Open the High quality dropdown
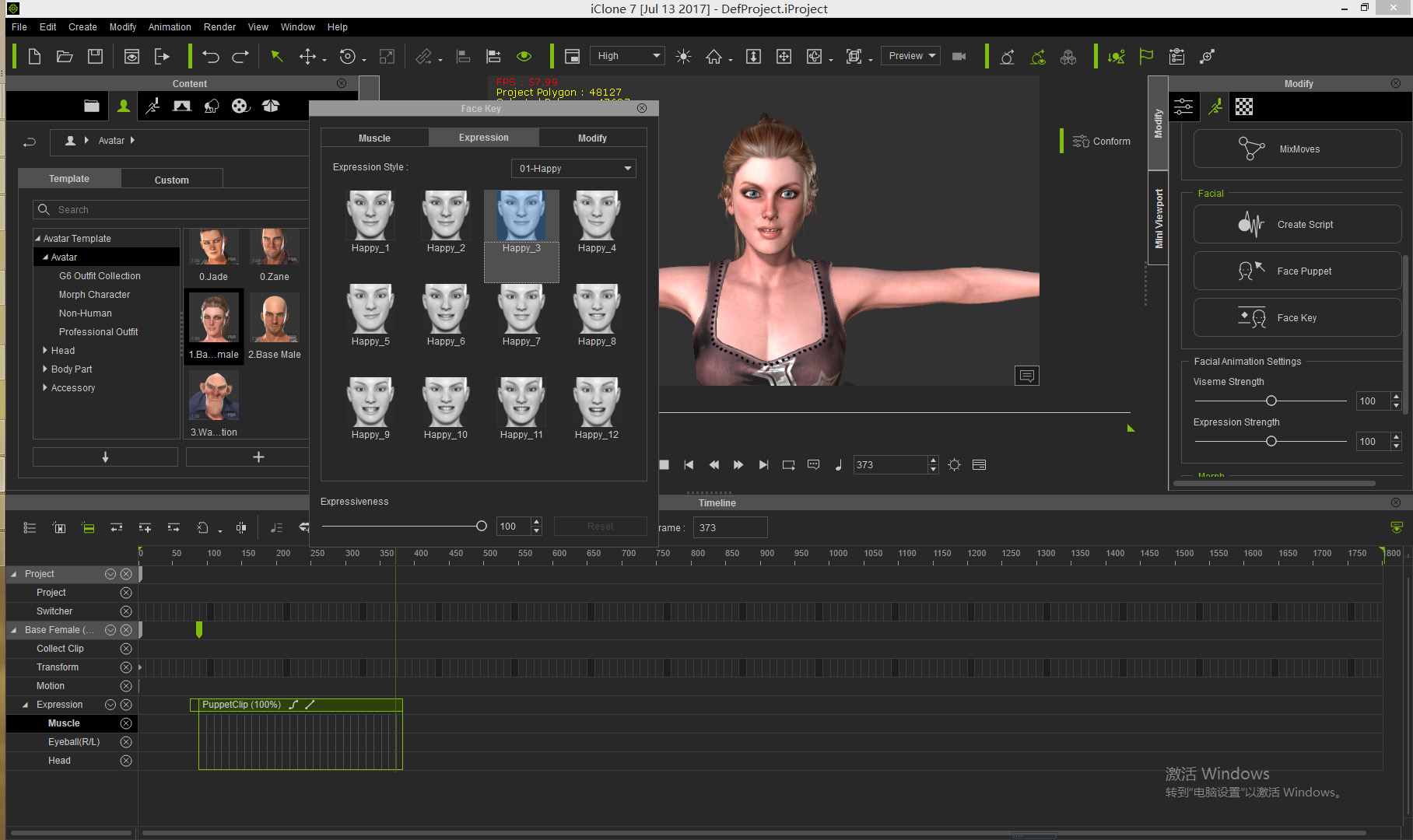Viewport: 1413px width, 840px height. tap(628, 56)
